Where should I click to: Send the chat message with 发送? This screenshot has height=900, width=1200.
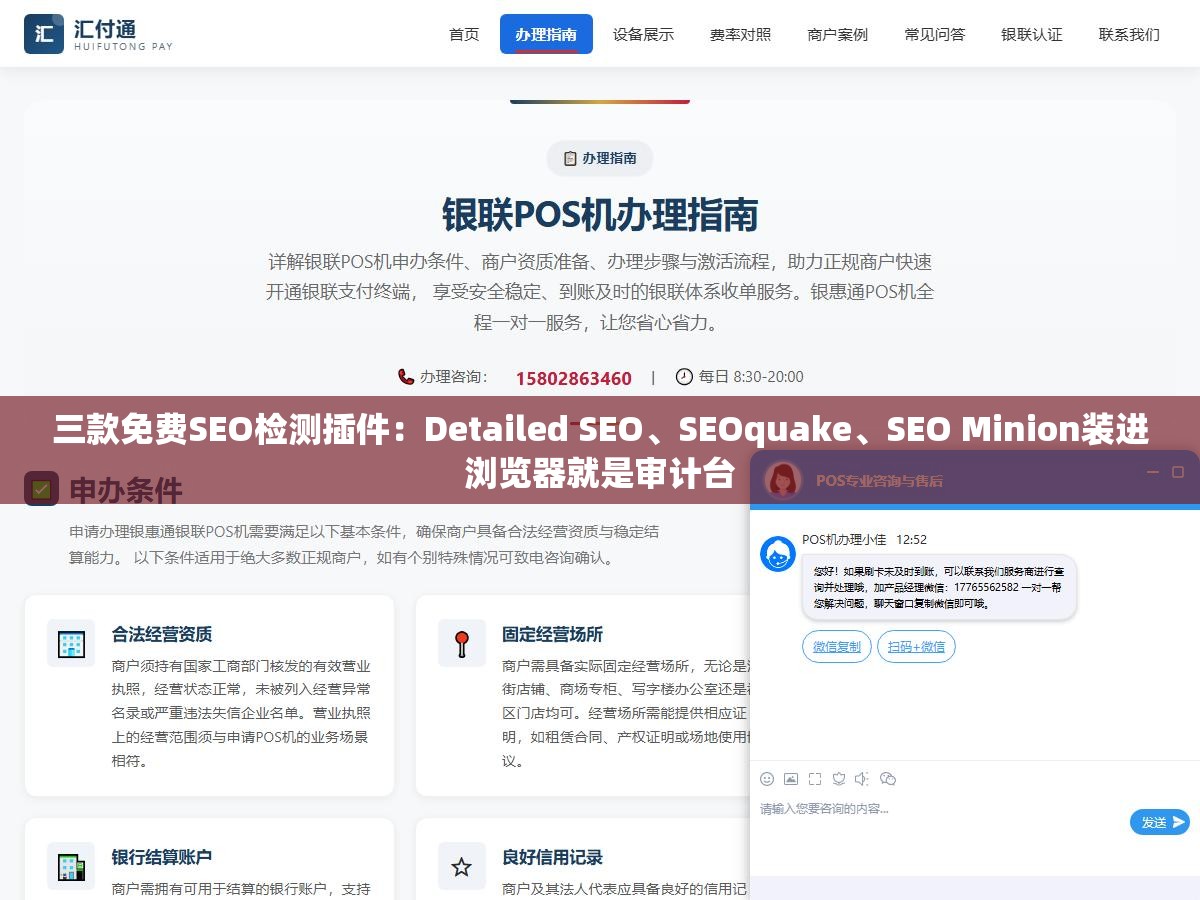tap(1160, 822)
